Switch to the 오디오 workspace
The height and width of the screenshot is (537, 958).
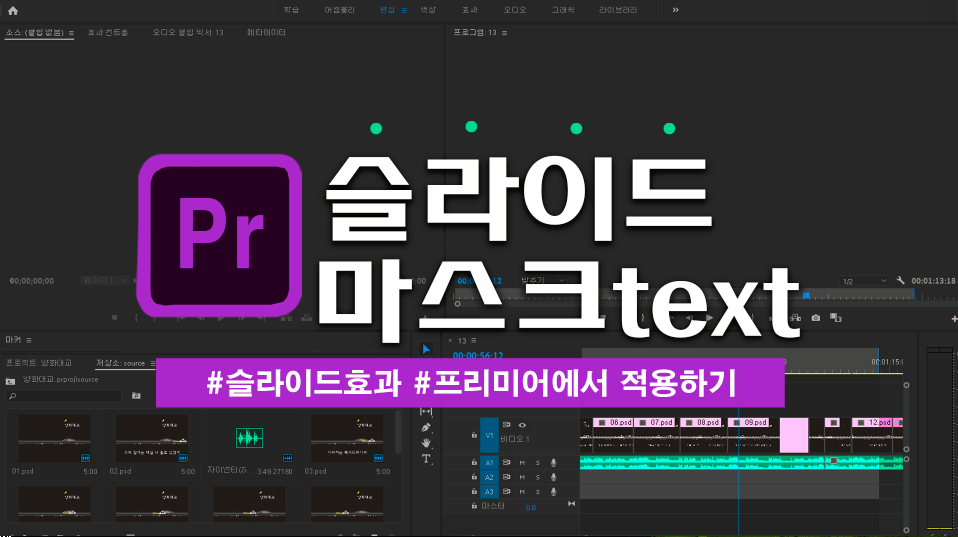[514, 10]
